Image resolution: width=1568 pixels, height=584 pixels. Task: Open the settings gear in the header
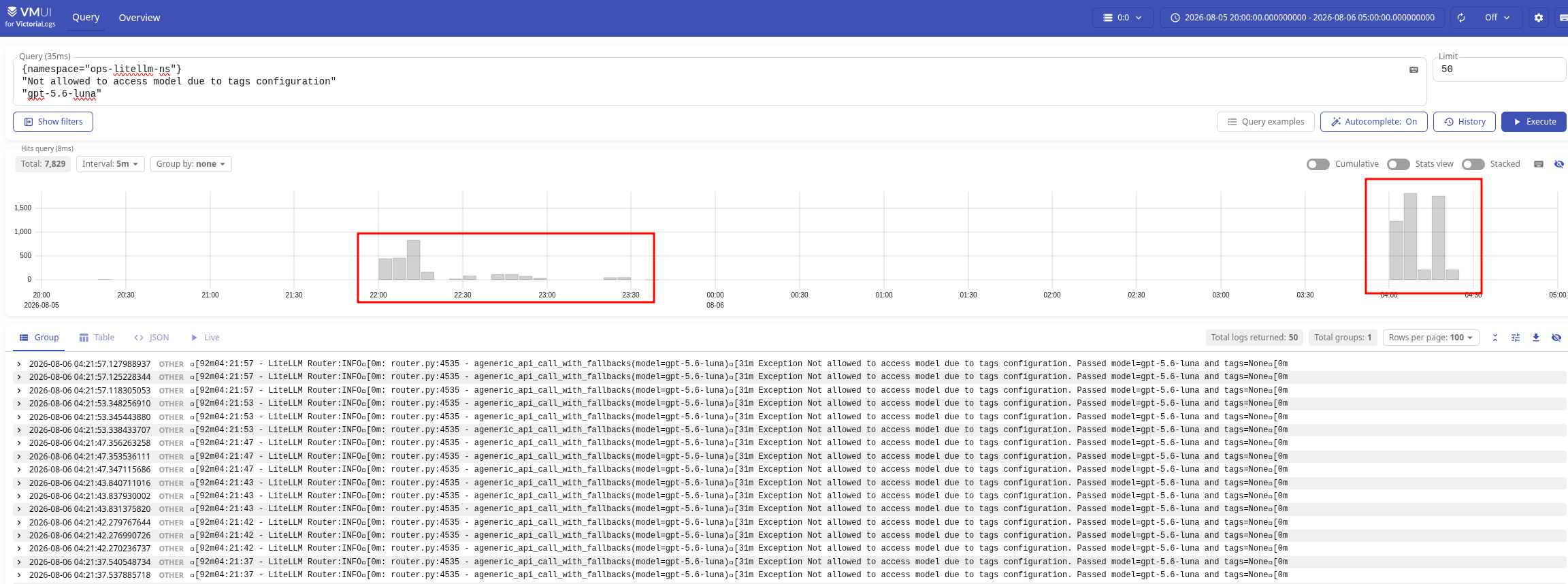1539,18
